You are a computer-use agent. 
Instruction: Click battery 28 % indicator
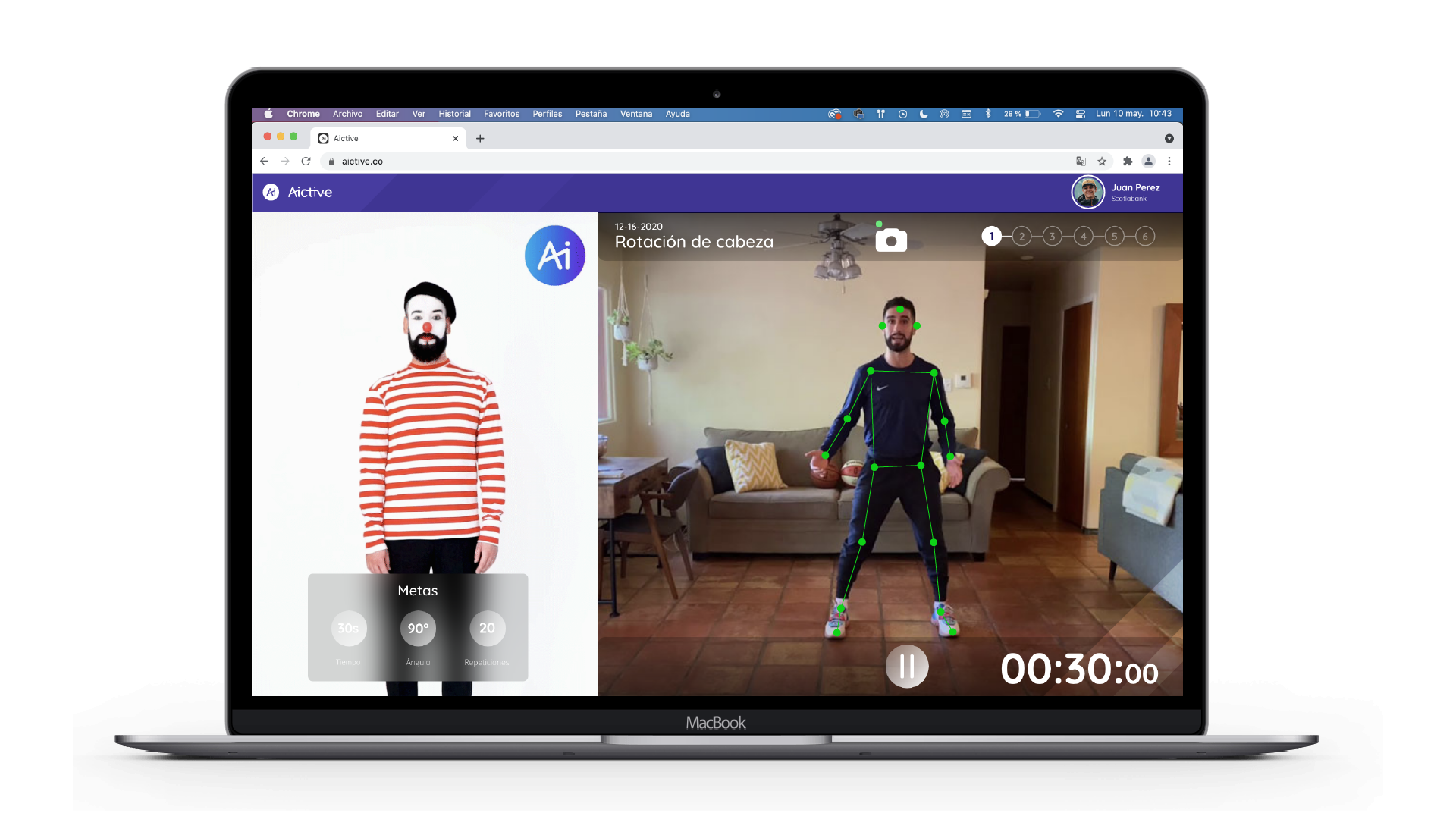(1021, 114)
